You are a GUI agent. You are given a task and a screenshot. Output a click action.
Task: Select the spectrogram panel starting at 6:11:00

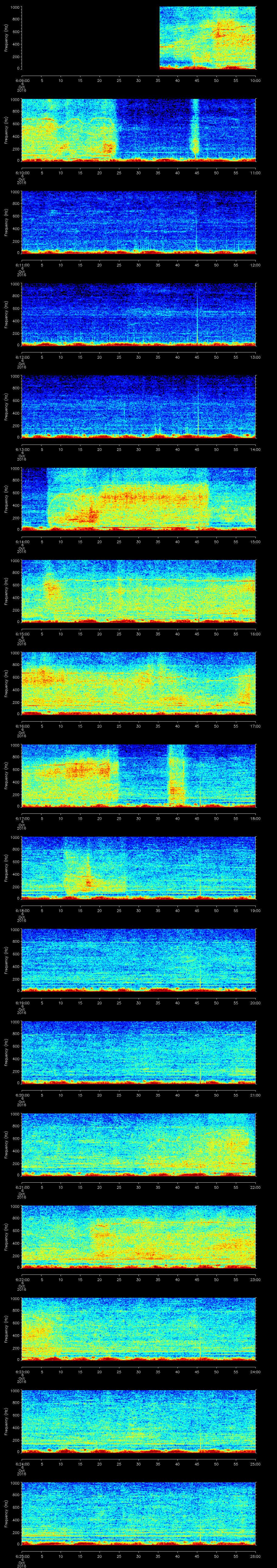click(x=139, y=222)
